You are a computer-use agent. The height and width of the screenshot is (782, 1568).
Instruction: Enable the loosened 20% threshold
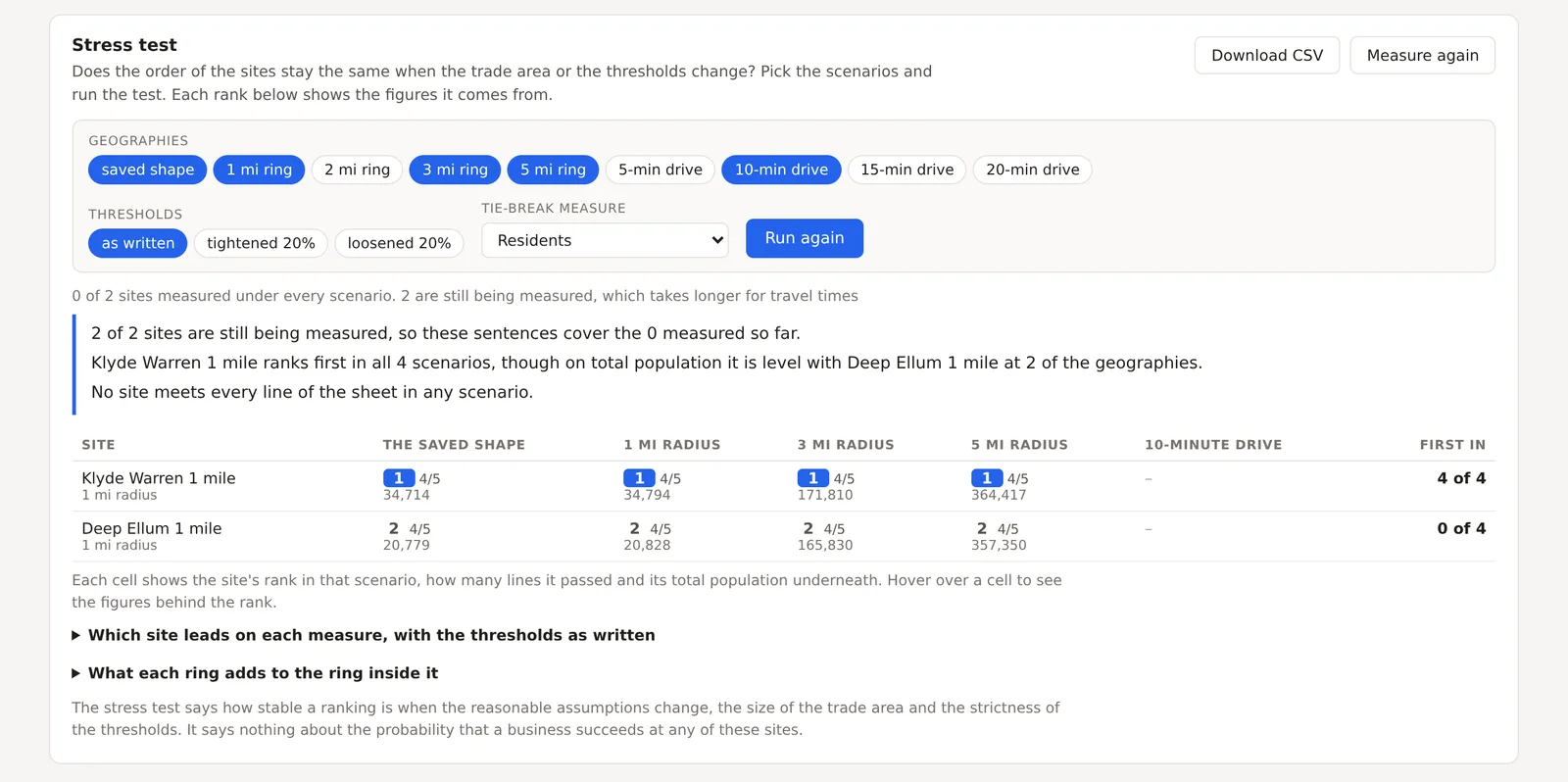(x=400, y=243)
